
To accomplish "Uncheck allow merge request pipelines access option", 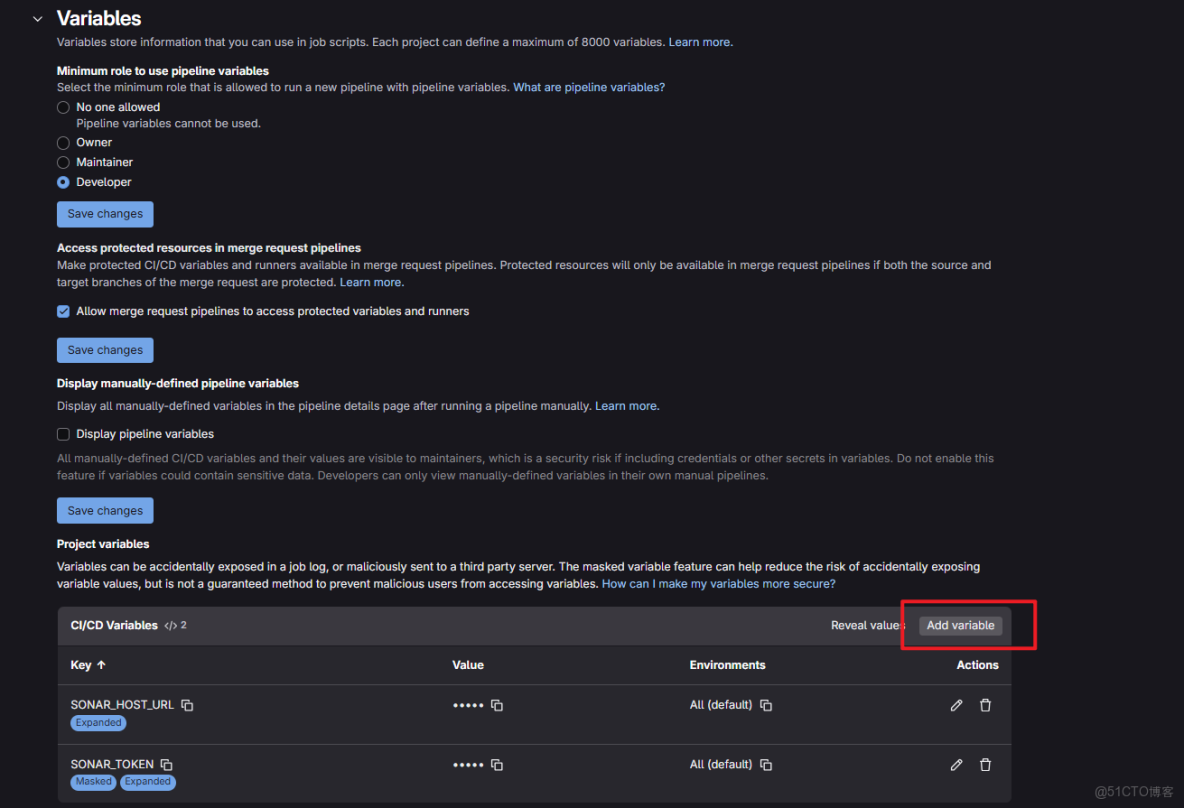I will tap(63, 311).
